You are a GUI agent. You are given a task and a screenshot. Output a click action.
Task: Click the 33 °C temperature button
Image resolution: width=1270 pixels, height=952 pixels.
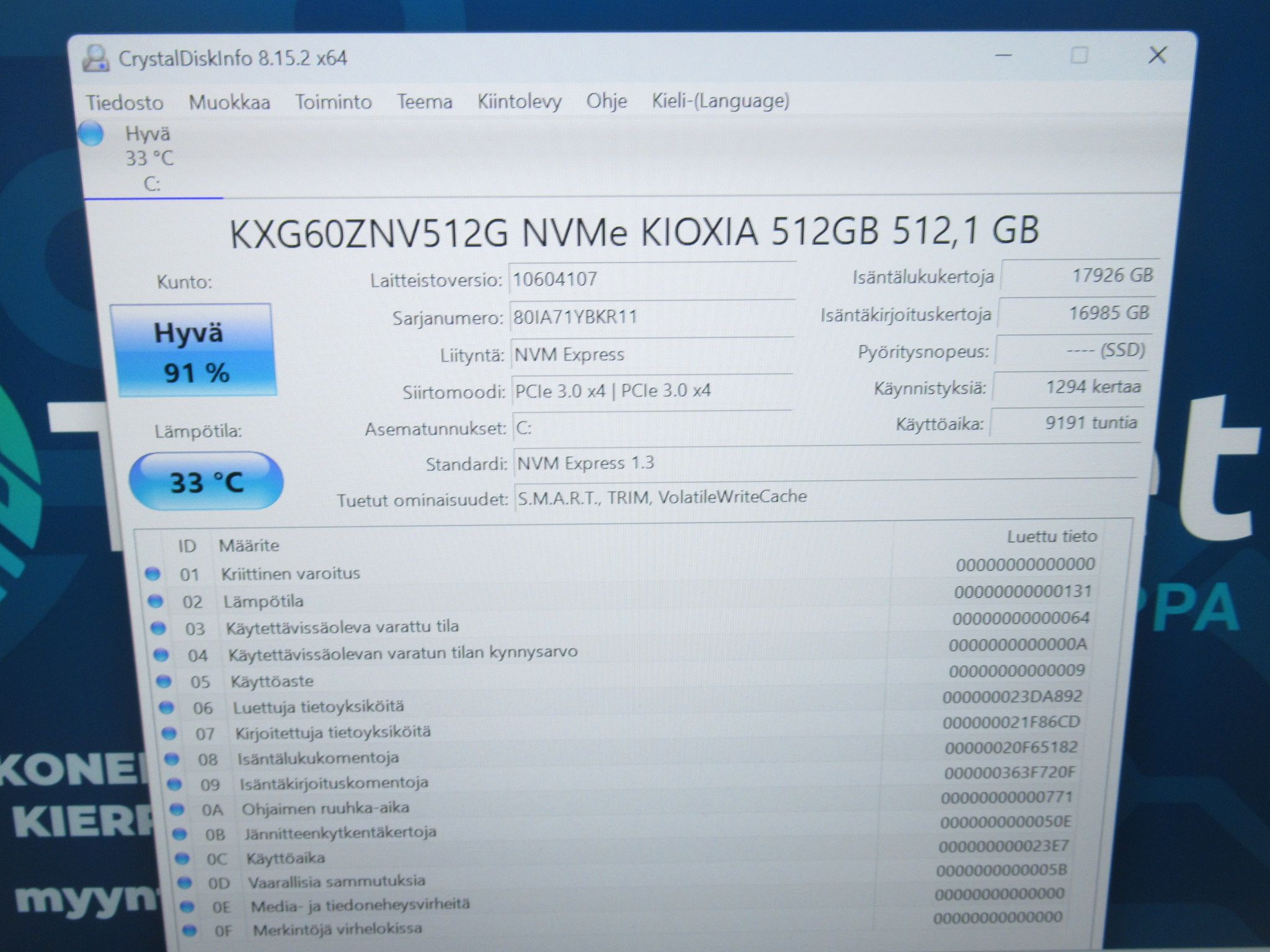click(x=206, y=482)
